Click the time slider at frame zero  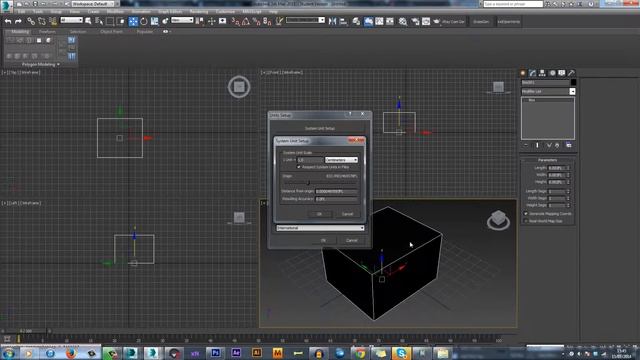click(18, 339)
